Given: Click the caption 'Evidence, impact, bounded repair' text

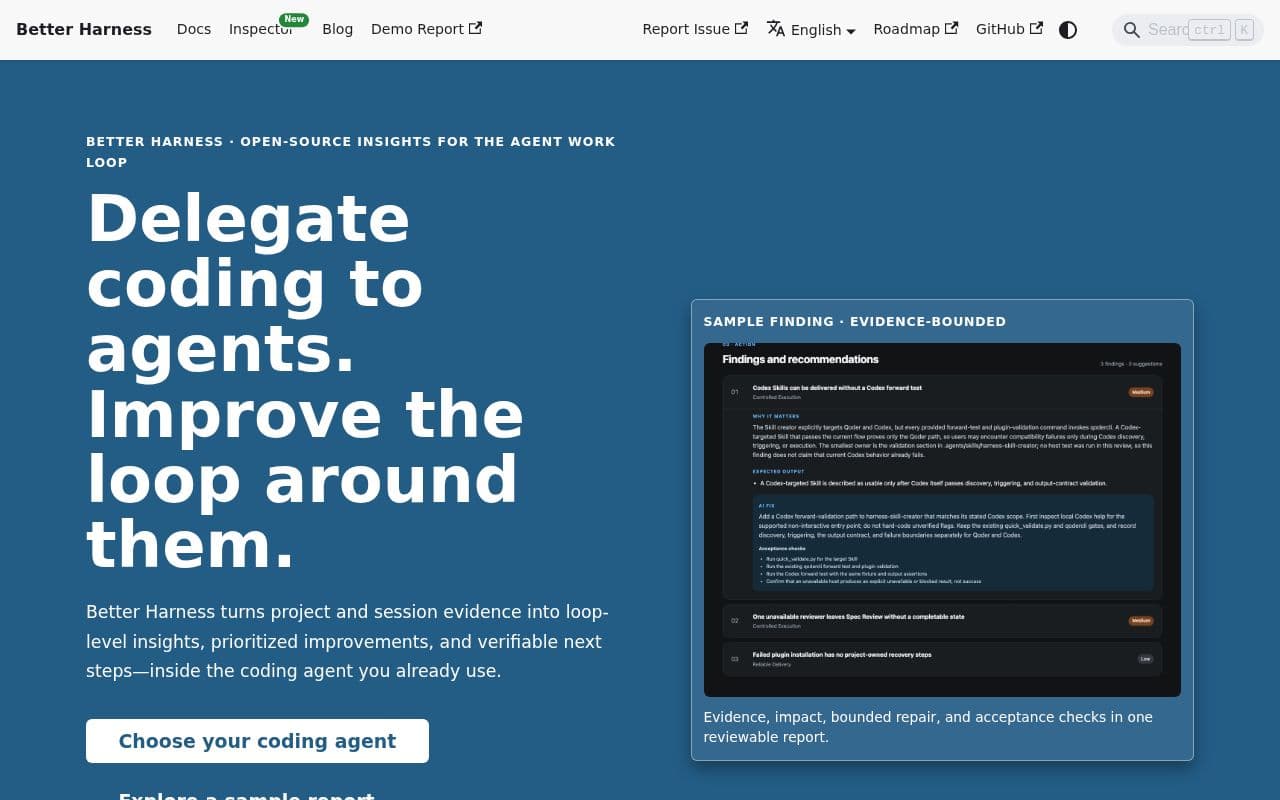Looking at the screenshot, I should tap(928, 727).
